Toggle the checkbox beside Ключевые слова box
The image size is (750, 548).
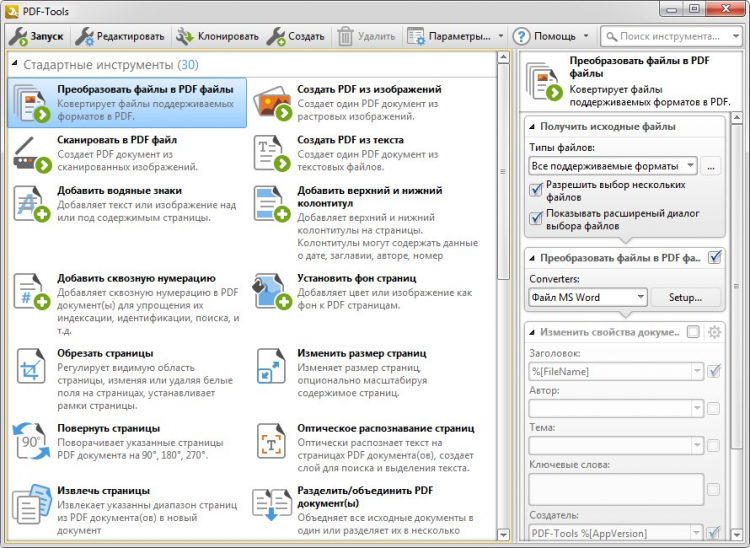point(713,489)
